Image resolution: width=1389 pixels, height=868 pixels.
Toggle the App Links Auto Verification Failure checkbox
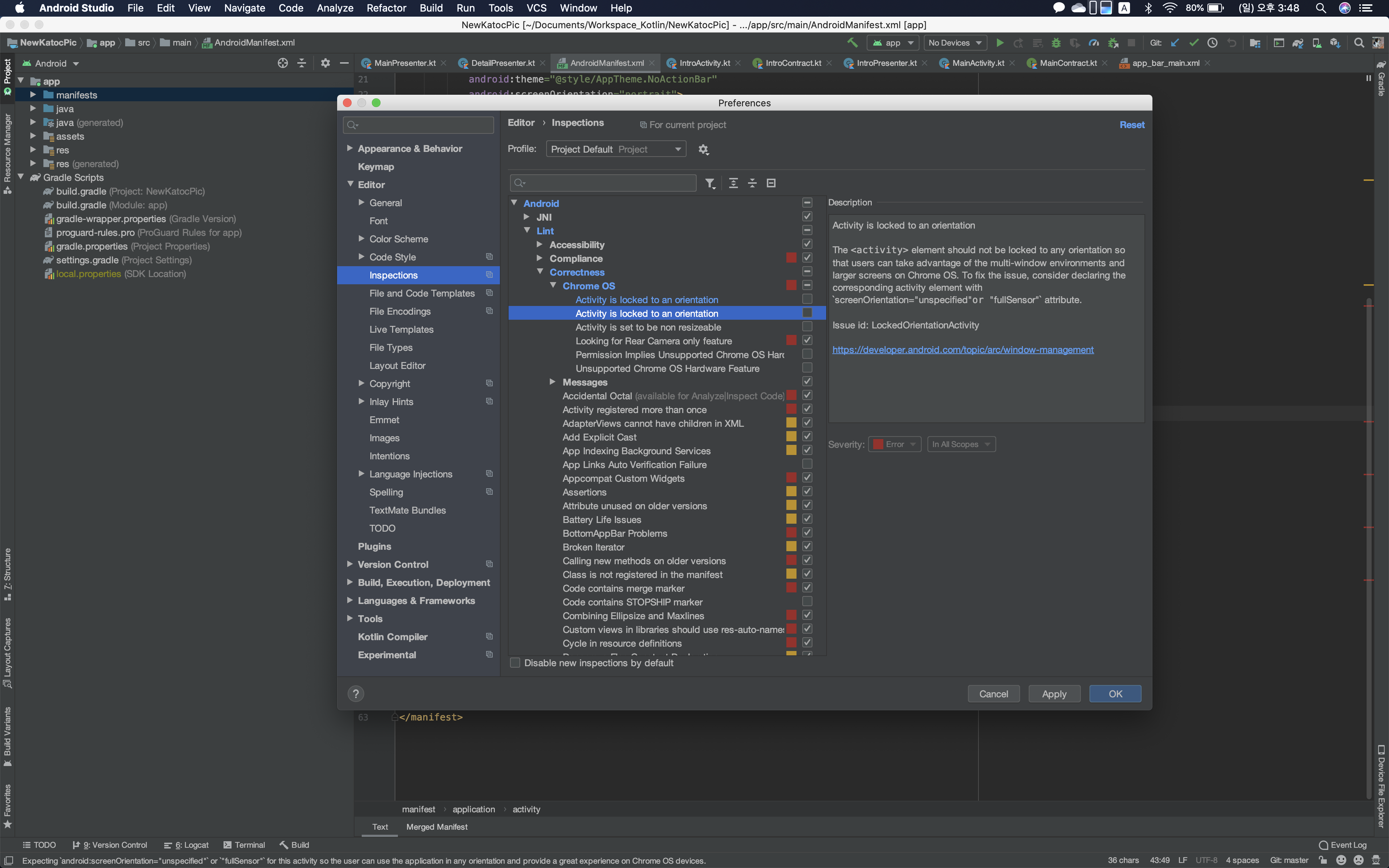point(807,464)
